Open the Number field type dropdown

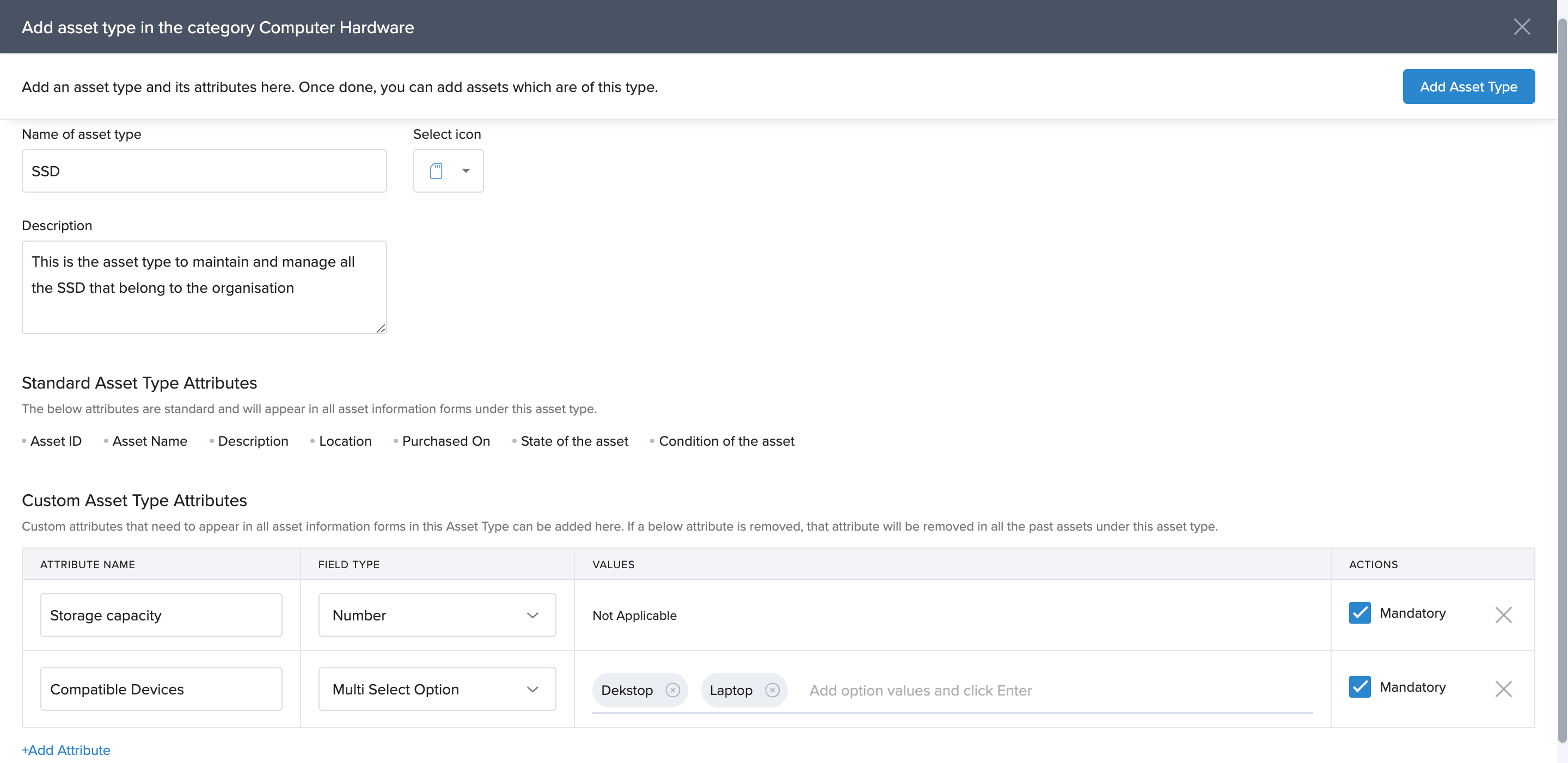click(x=437, y=615)
